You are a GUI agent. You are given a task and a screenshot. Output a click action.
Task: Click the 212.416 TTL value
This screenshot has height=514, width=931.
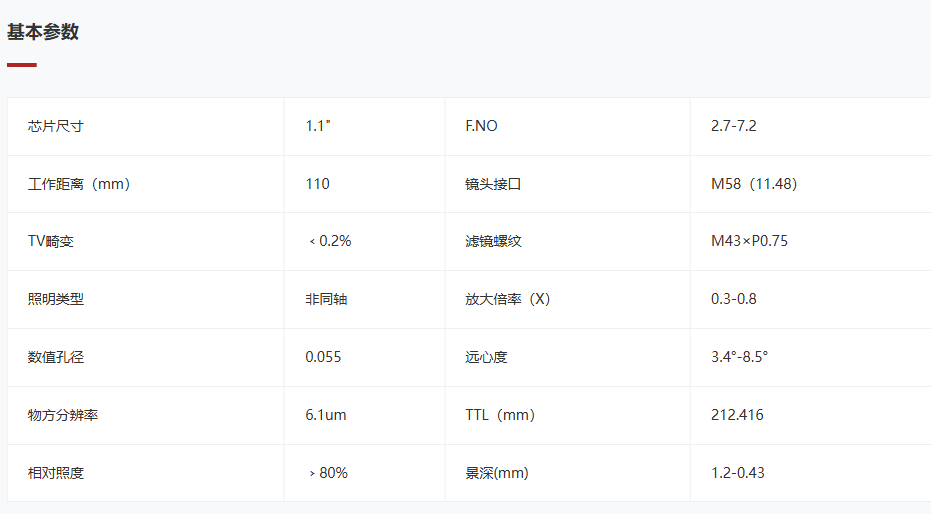(x=737, y=415)
